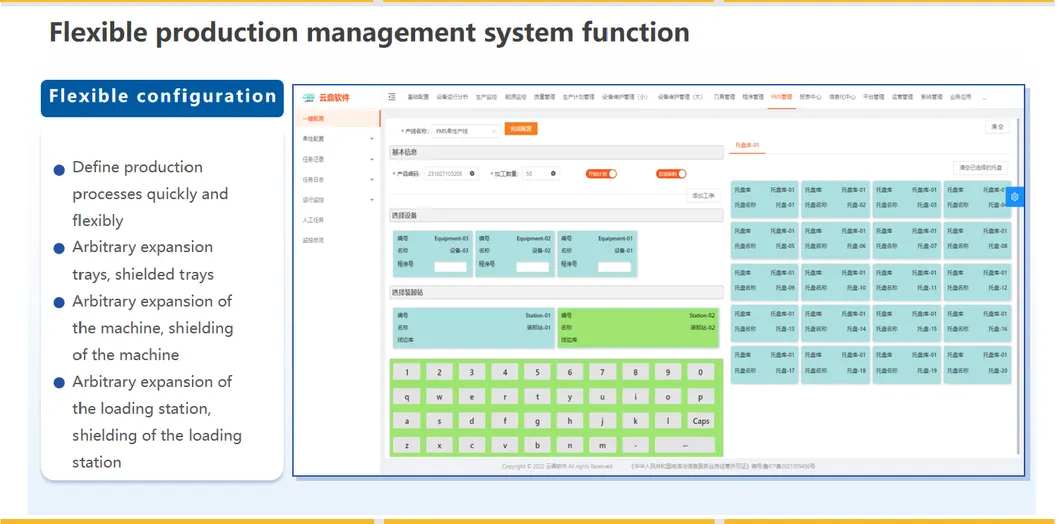Toggle the second orange switch
This screenshot has width=1059, height=524.
[x=671, y=173]
